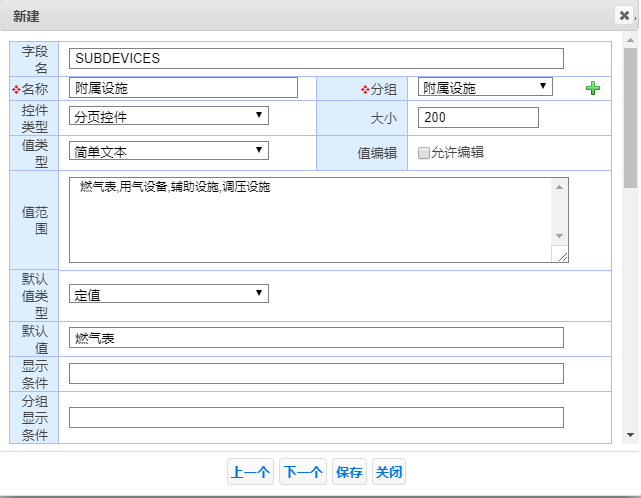Open the 值类型 dropdown showing 简单文本
The image size is (641, 498).
pyautogui.click(x=169, y=150)
